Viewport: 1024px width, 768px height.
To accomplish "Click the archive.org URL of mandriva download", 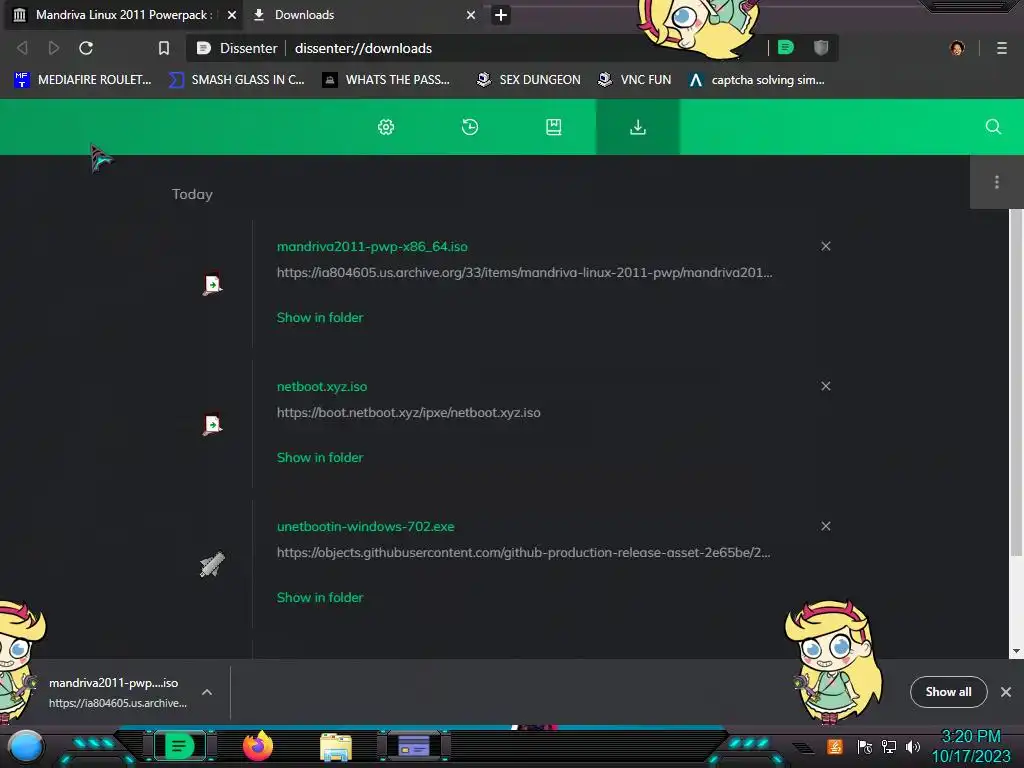I will 524,273.
